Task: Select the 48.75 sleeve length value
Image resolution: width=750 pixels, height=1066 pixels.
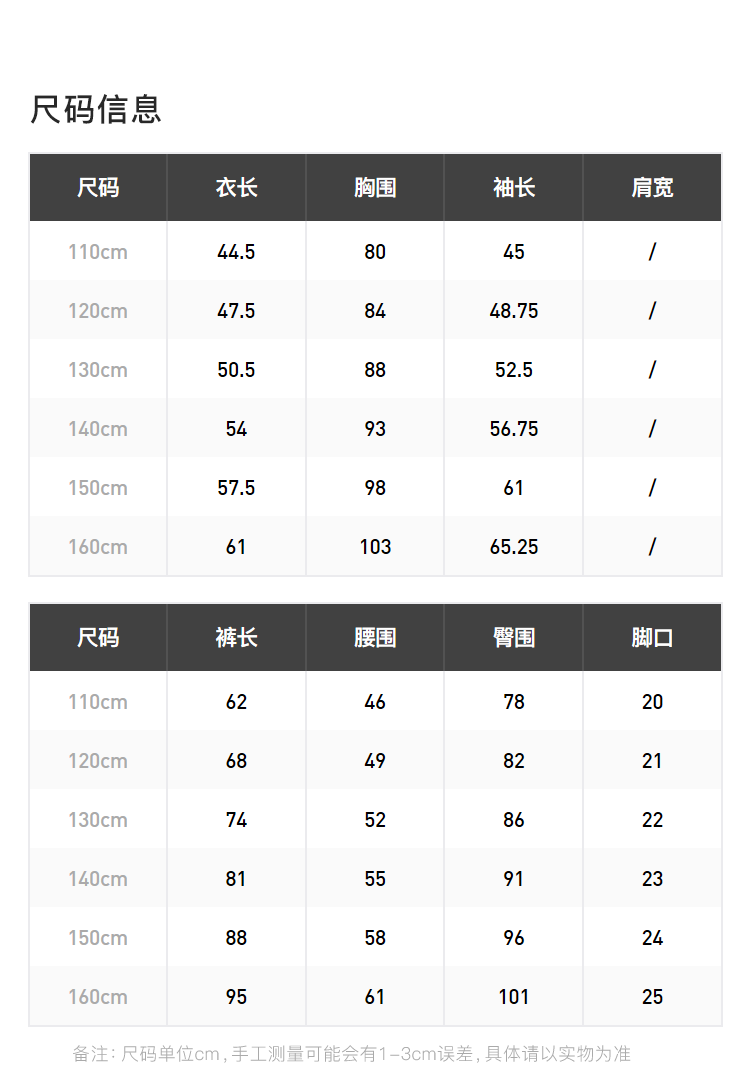Action: click(x=514, y=311)
